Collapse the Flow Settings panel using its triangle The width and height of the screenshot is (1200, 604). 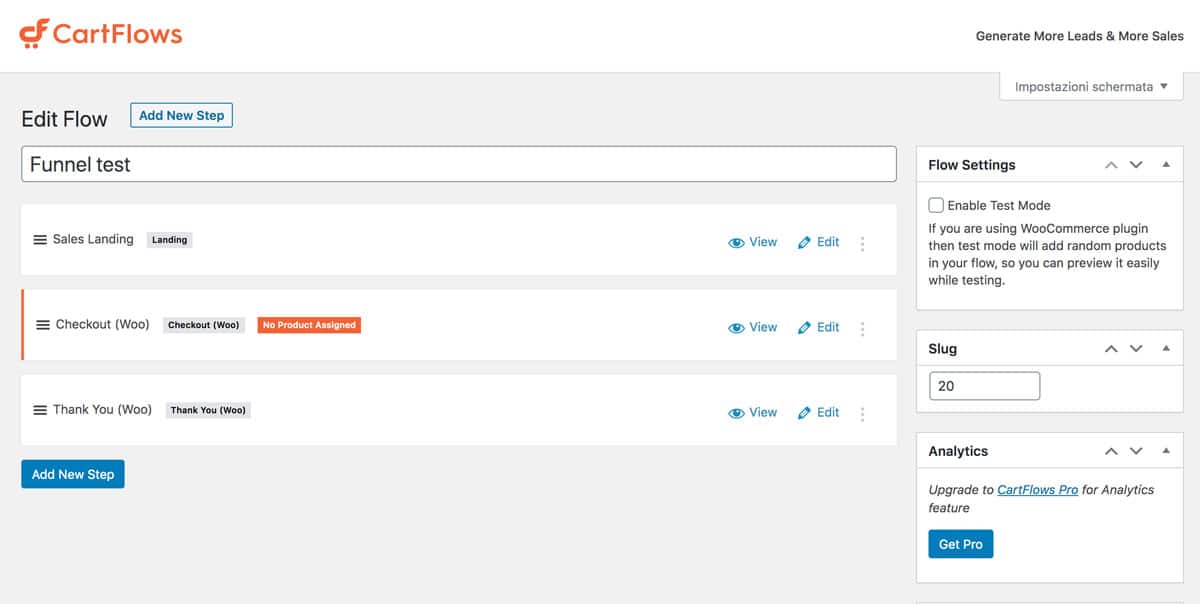(x=1166, y=164)
